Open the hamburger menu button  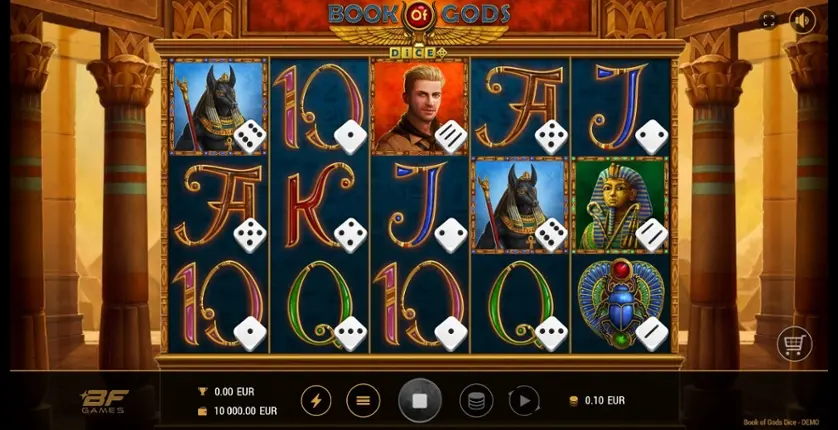coord(363,401)
